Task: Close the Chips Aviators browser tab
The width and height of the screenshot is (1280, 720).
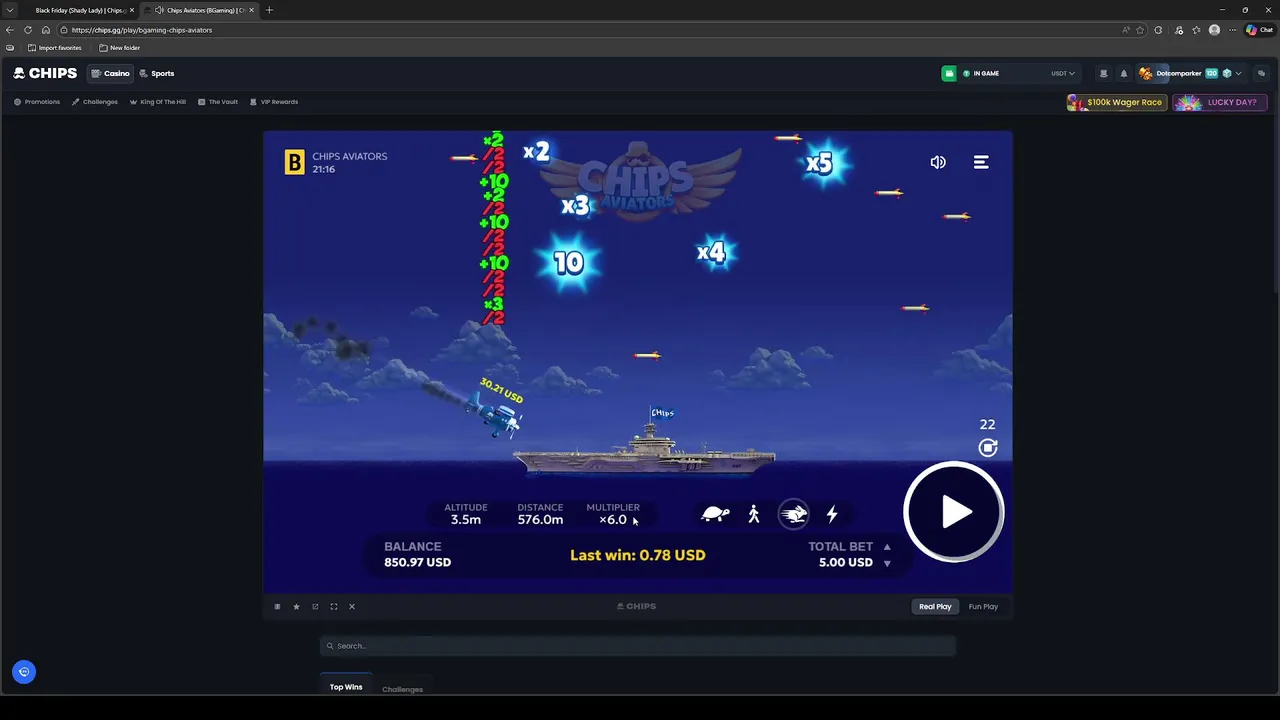Action: pyautogui.click(x=252, y=10)
